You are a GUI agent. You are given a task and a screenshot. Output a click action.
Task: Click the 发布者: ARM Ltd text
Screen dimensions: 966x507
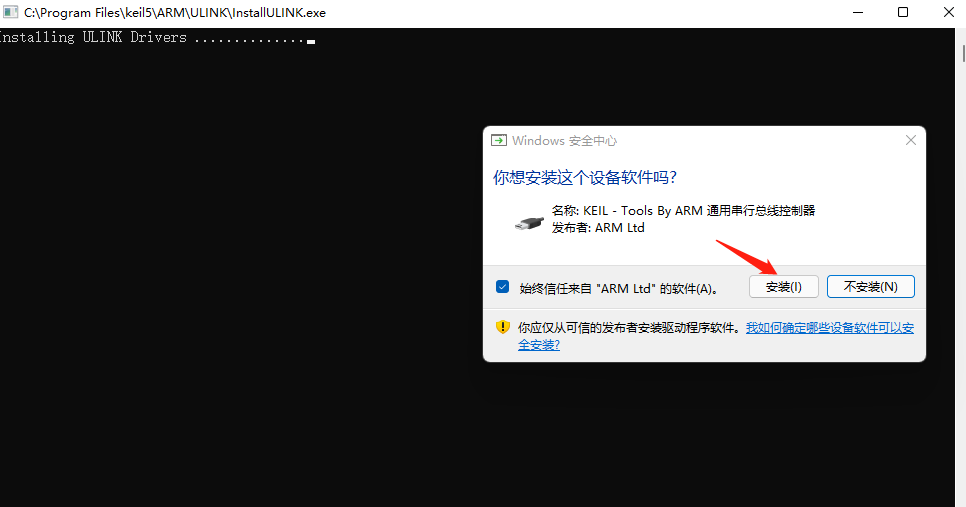598,228
